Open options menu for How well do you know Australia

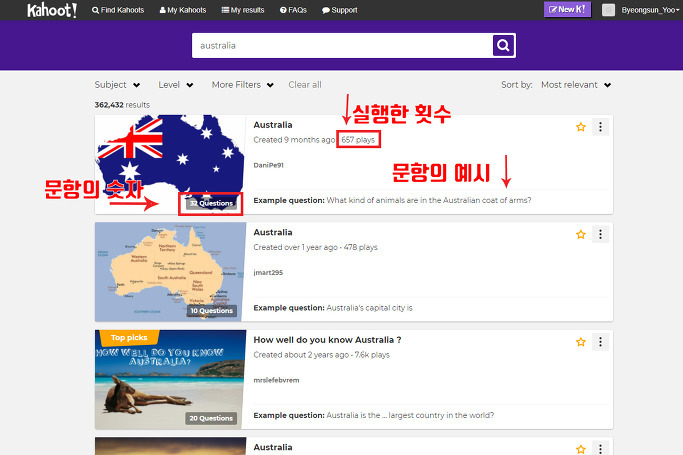point(600,342)
